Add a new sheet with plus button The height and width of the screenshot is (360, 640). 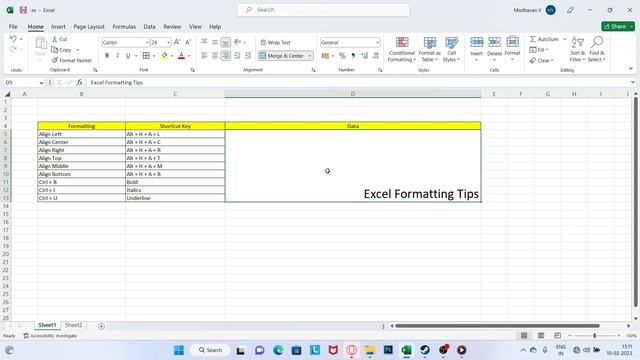coord(101,326)
